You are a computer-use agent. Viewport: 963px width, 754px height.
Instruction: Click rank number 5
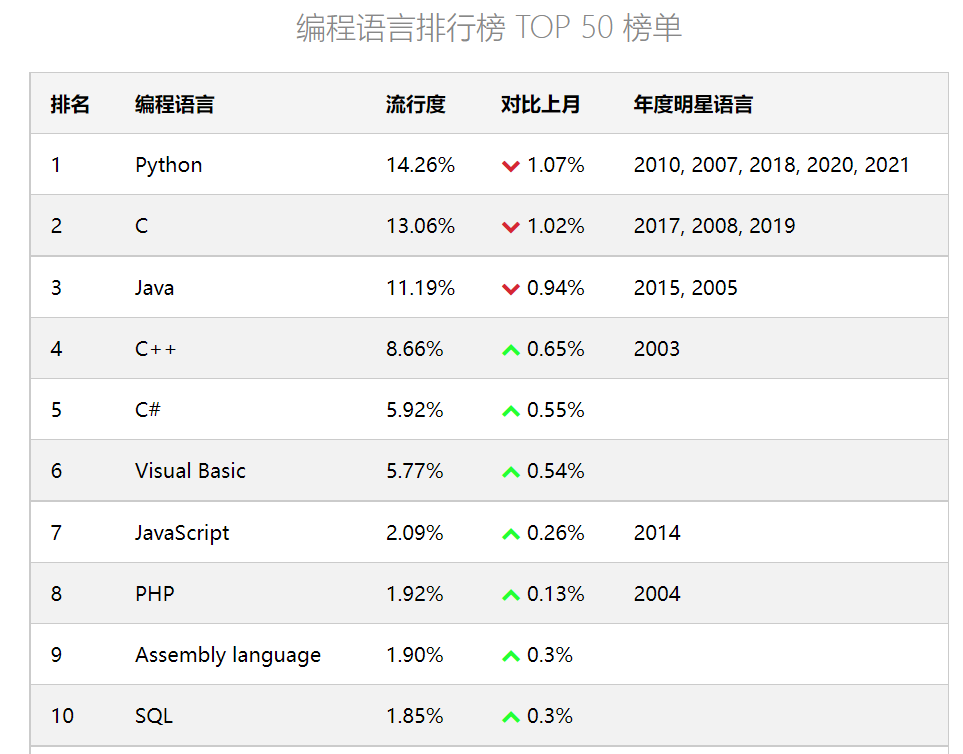(x=57, y=410)
